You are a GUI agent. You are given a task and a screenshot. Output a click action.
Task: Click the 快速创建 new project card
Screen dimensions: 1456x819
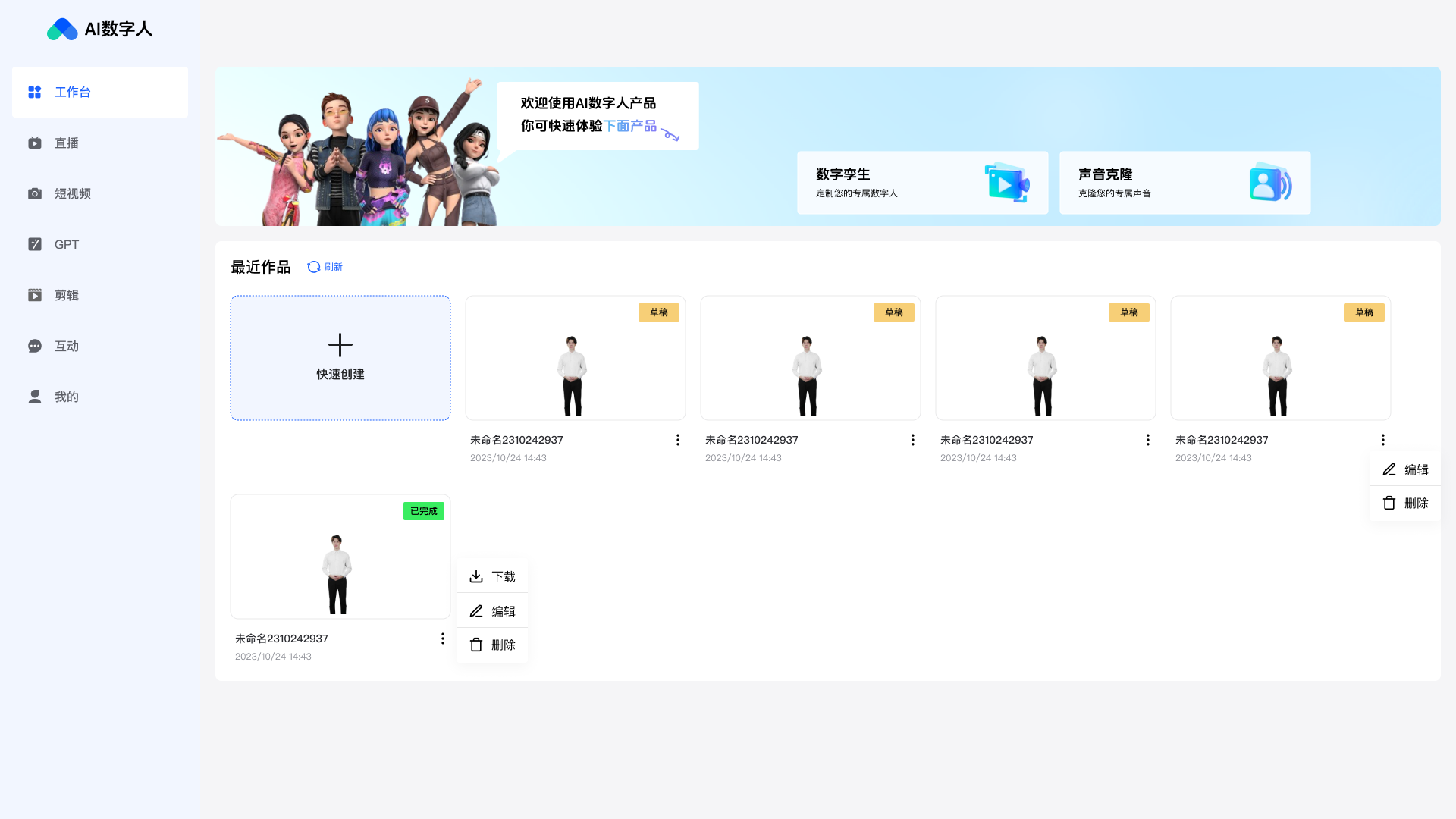click(340, 358)
